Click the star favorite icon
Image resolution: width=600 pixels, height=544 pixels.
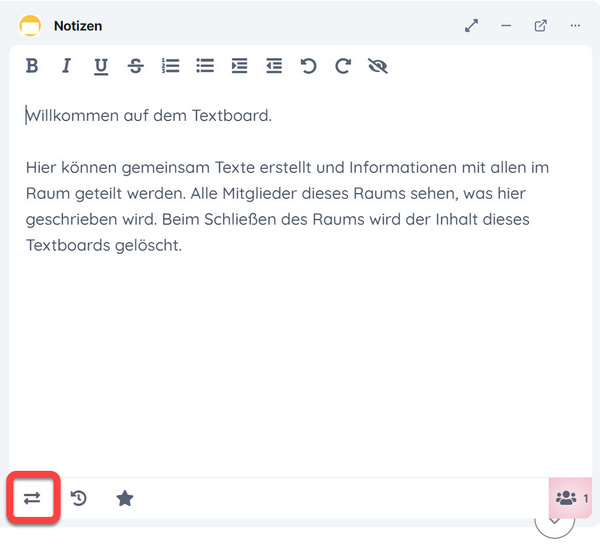pos(125,498)
